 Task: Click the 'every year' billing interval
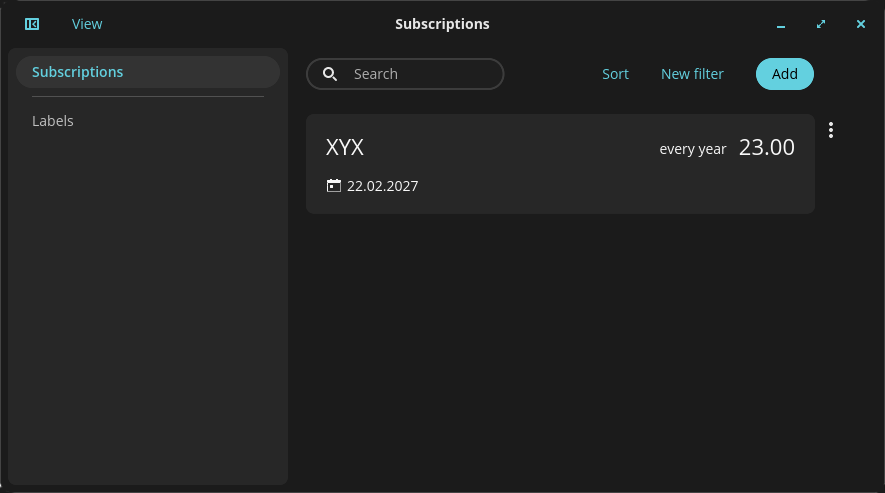pyautogui.click(x=692, y=149)
